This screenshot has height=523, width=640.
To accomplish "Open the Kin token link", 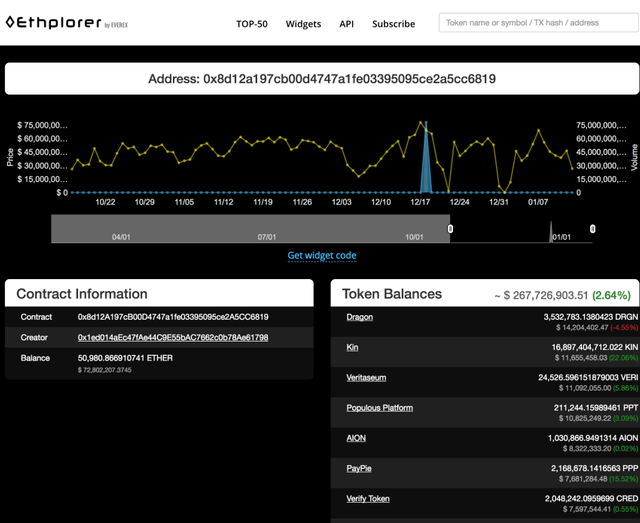I will pos(352,347).
